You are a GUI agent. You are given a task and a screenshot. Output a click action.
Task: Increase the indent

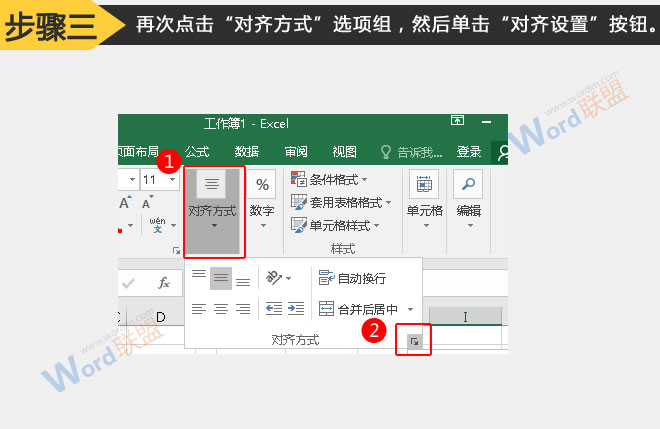tap(295, 309)
